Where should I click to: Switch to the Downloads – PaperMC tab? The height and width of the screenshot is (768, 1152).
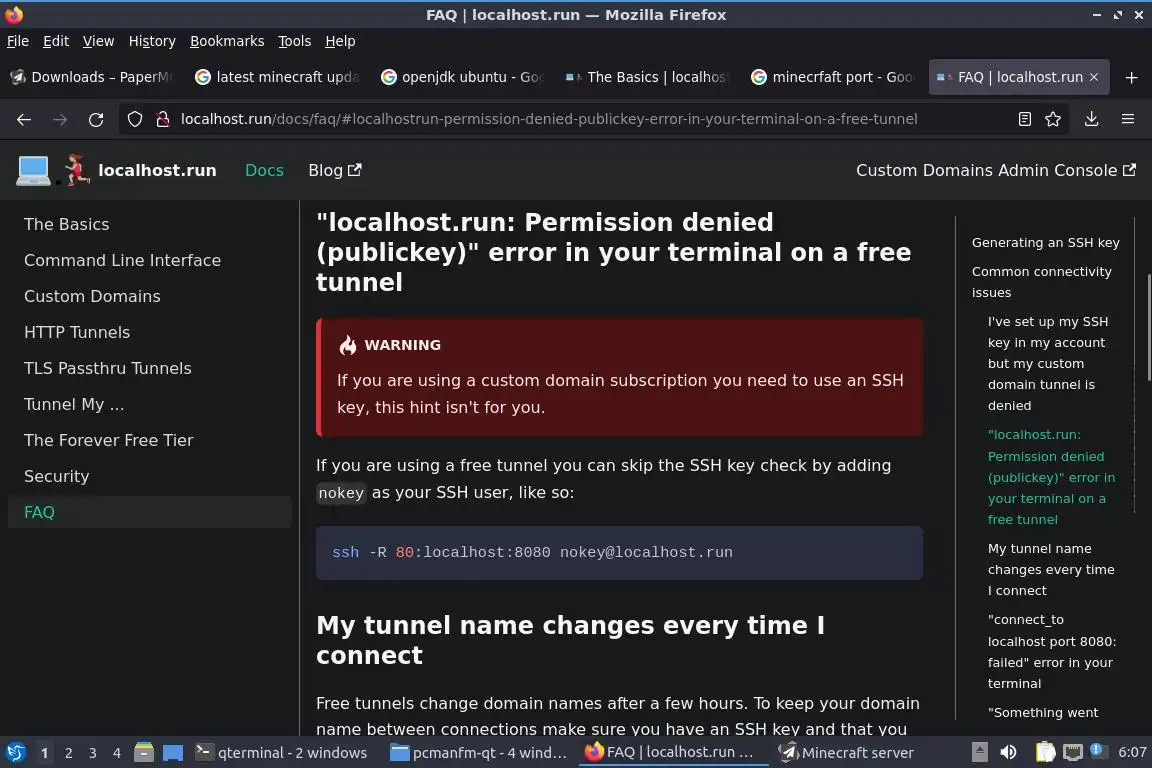point(92,77)
